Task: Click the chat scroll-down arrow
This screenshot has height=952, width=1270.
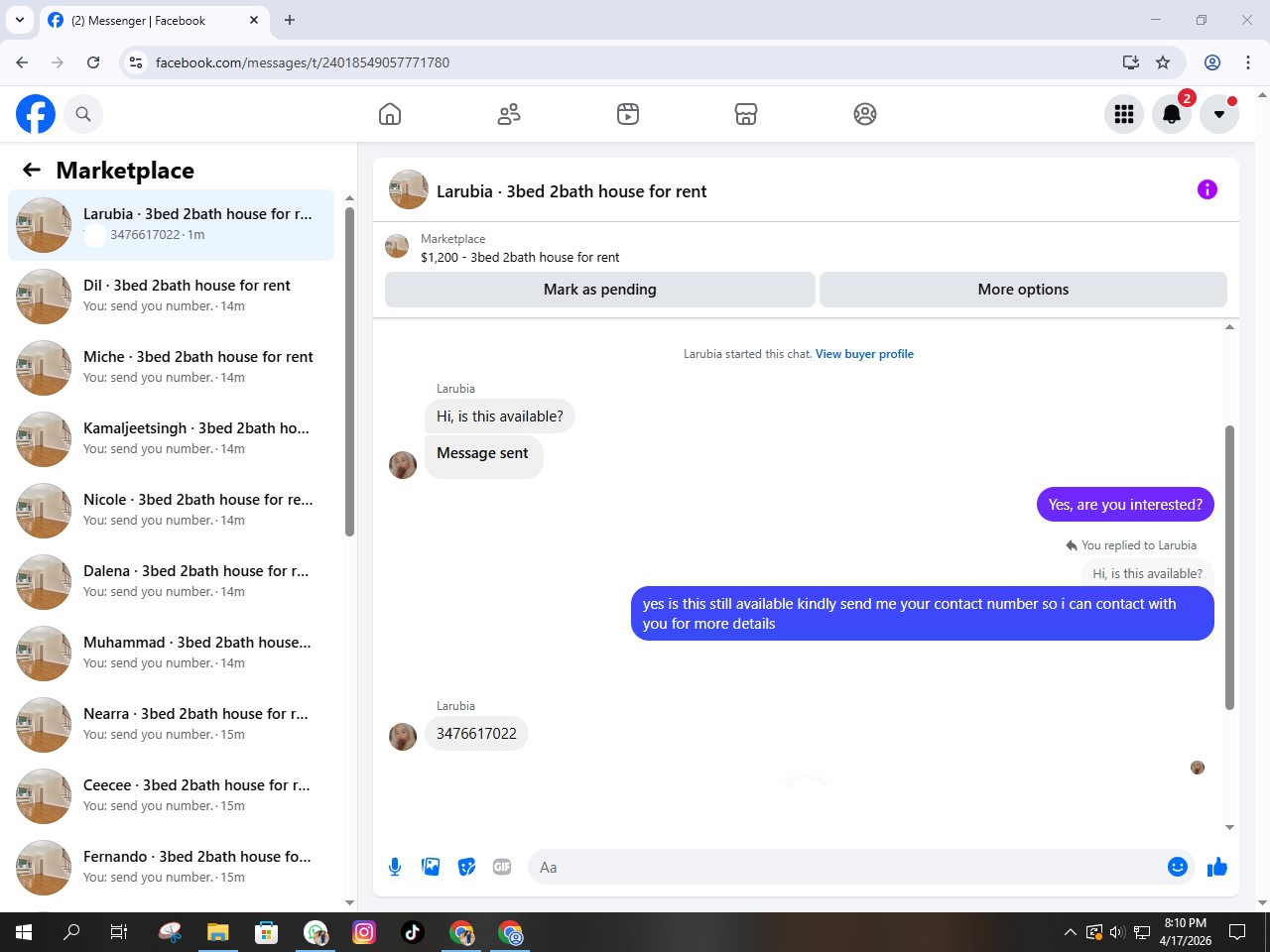Action: [1229, 827]
